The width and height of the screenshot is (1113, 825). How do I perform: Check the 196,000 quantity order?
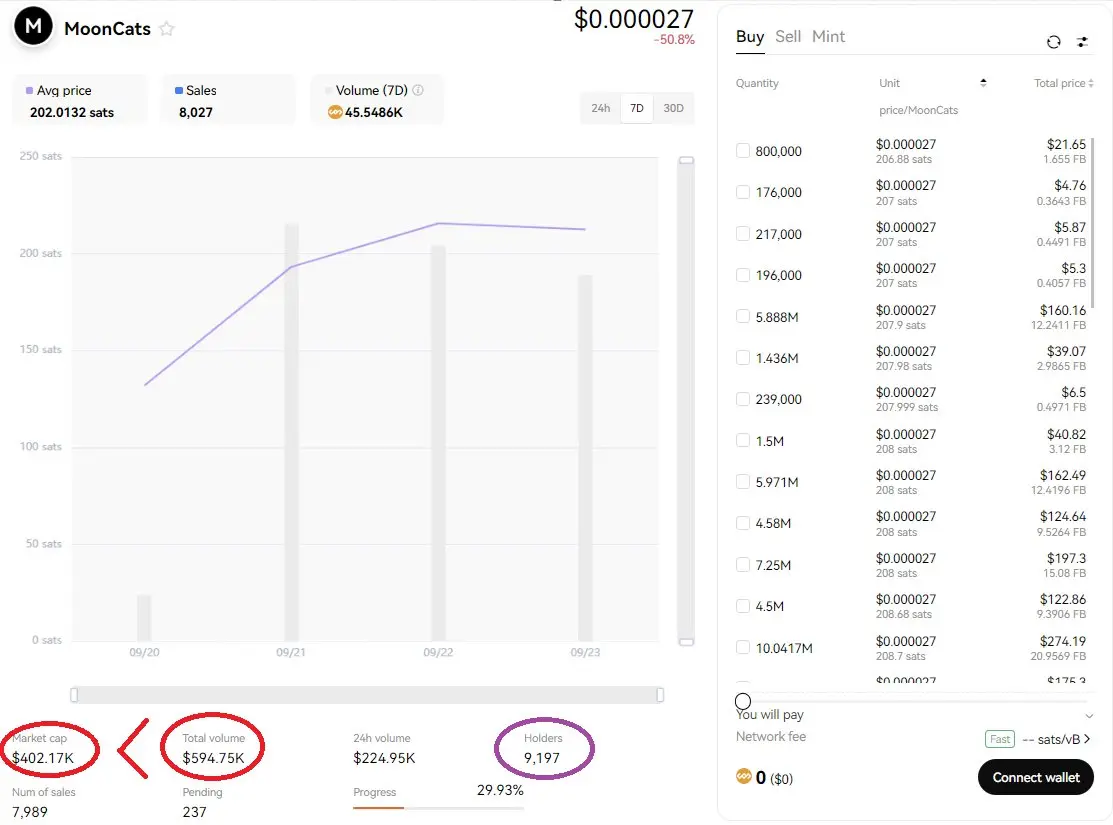(742, 275)
